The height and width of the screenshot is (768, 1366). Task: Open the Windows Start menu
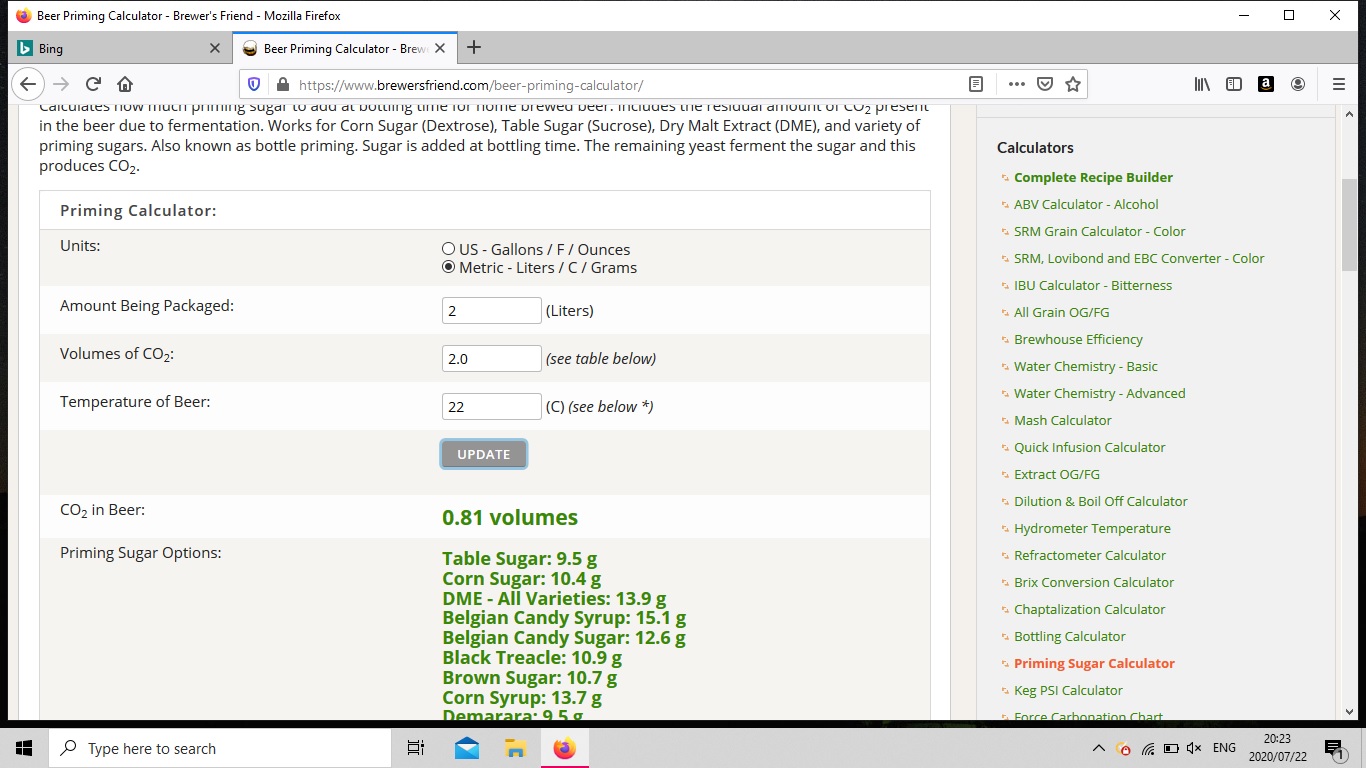tap(24, 748)
